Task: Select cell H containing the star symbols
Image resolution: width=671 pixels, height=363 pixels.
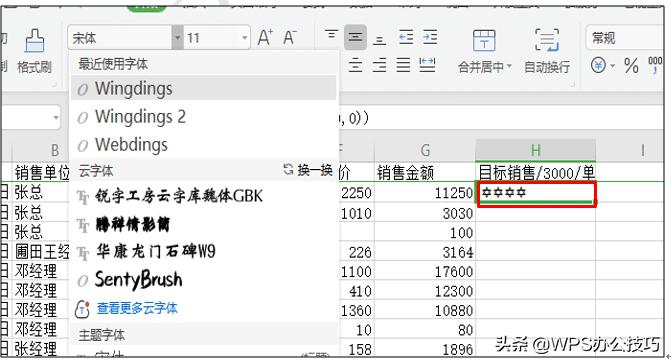Action: click(x=537, y=194)
